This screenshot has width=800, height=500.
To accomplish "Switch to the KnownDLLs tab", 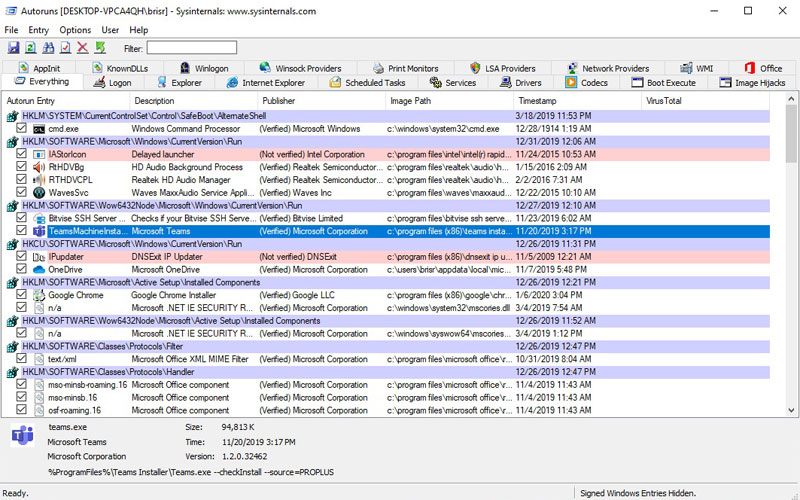I will pyautogui.click(x=120, y=68).
